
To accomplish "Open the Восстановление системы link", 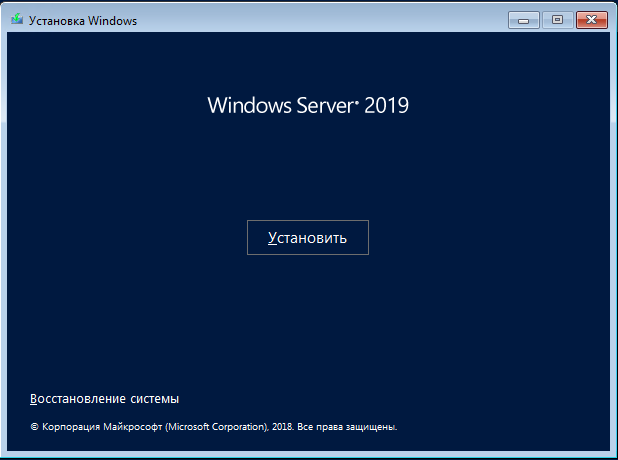I will [x=104, y=399].
